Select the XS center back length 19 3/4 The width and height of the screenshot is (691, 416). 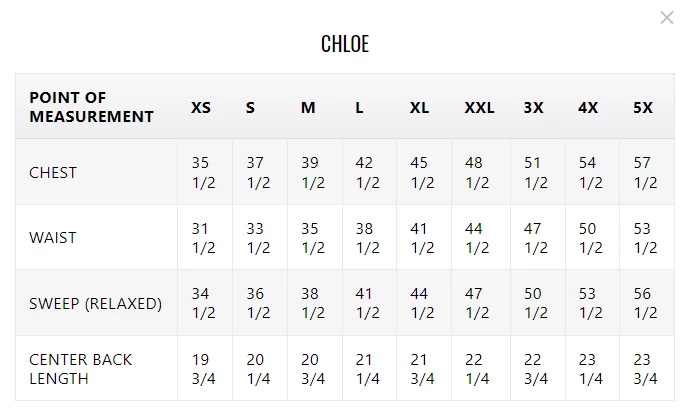coord(203,369)
